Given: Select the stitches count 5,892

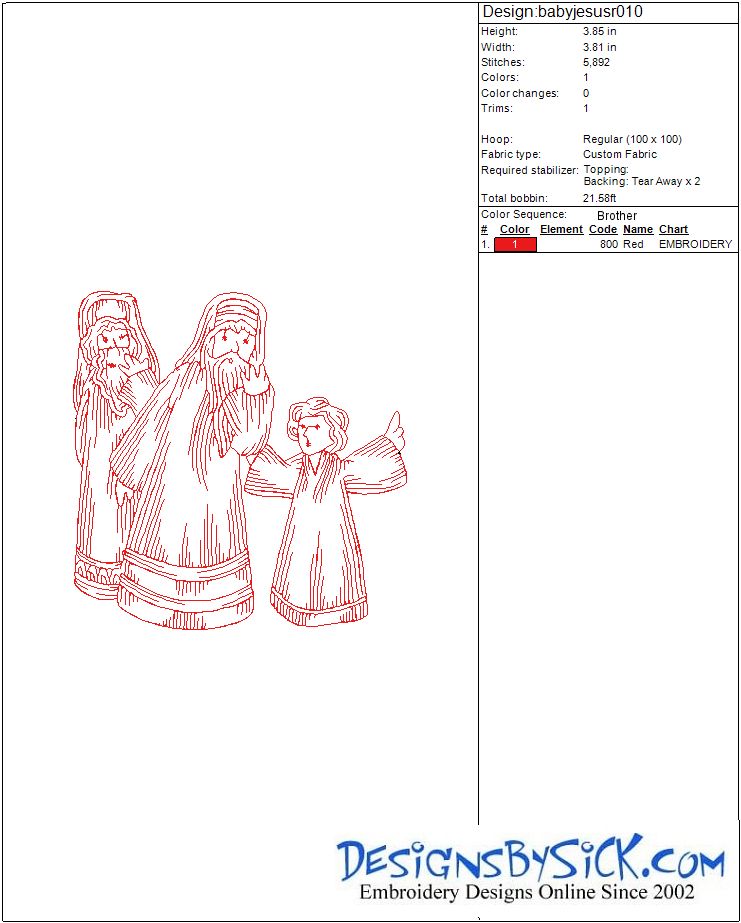Looking at the screenshot, I should pyautogui.click(x=596, y=62).
